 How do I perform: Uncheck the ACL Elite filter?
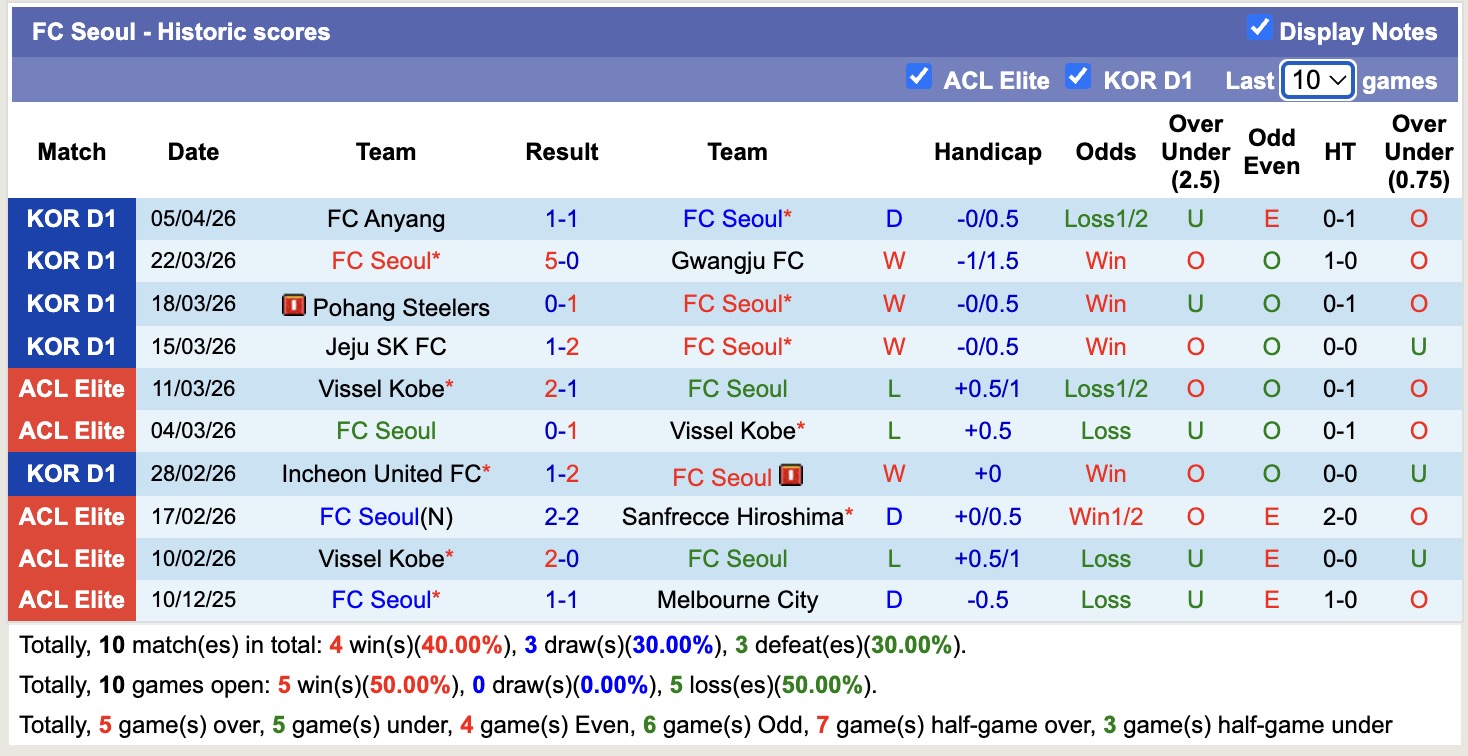tap(919, 76)
